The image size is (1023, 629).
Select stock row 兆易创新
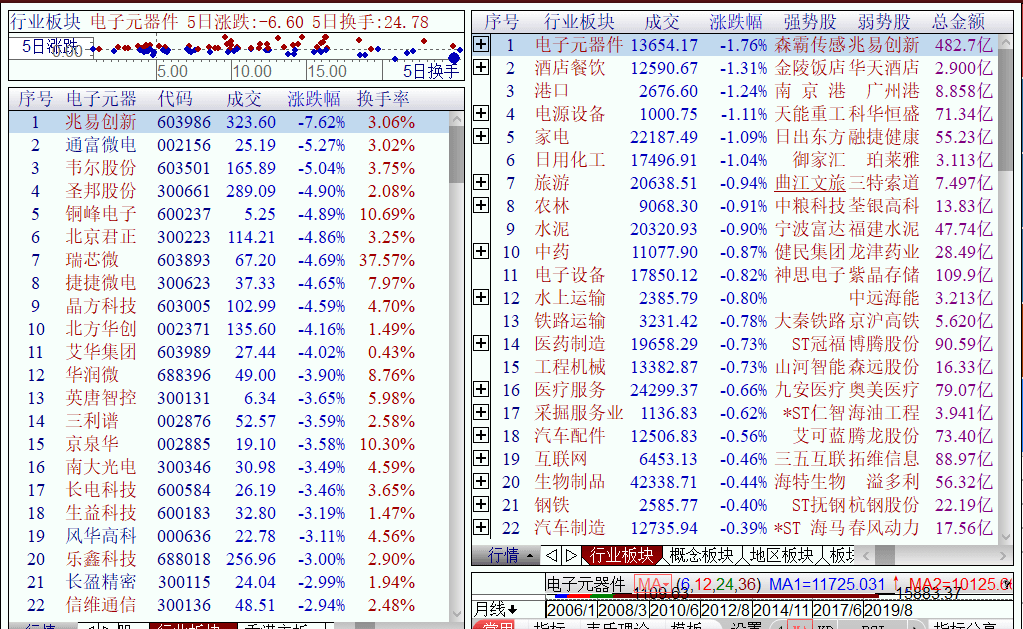click(229, 122)
